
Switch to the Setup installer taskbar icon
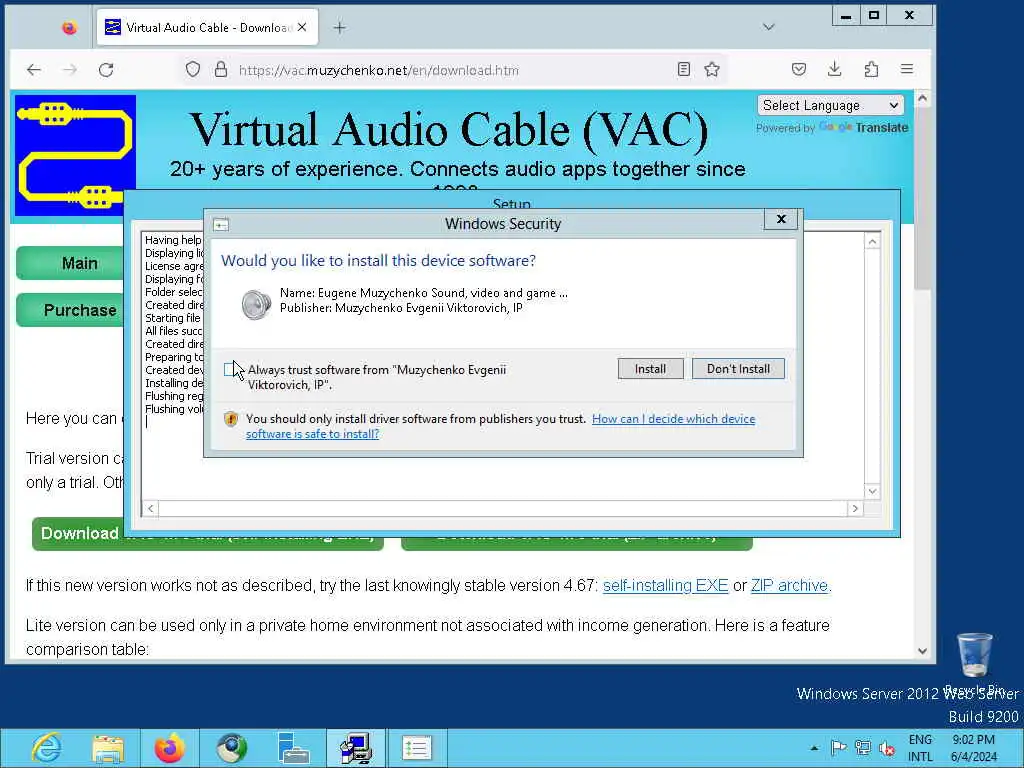356,748
